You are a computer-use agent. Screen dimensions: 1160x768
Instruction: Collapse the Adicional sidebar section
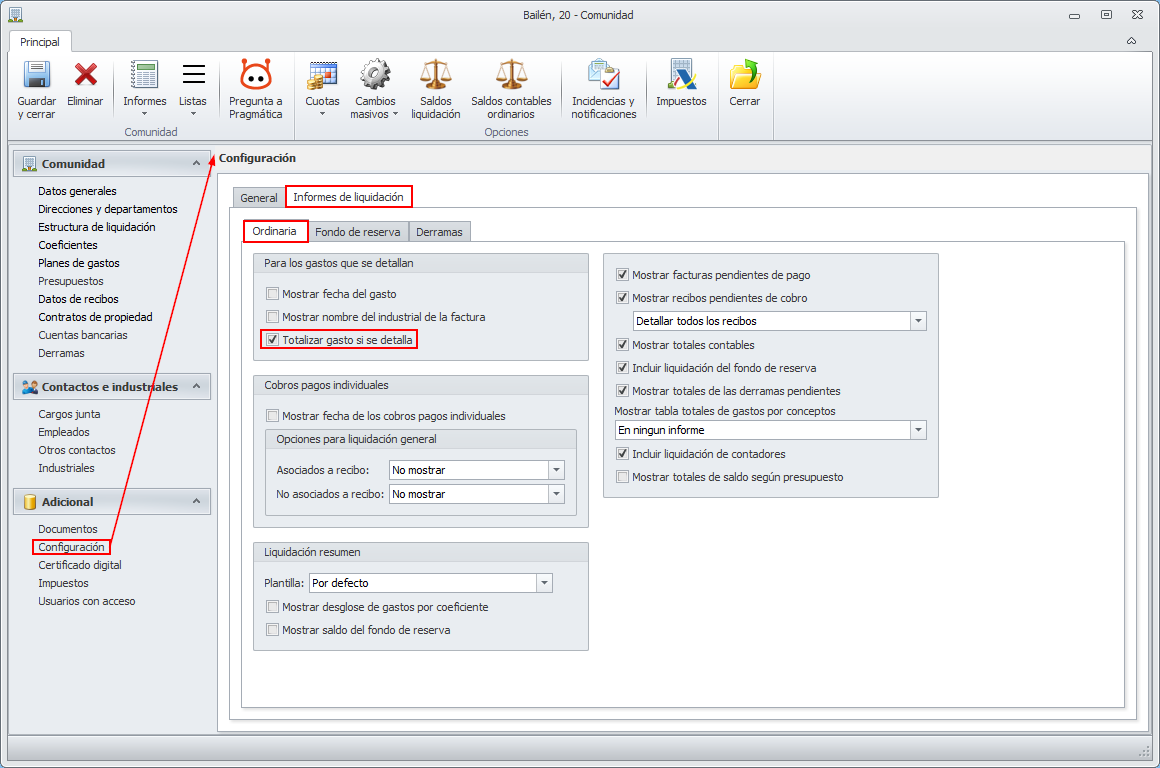[196, 501]
